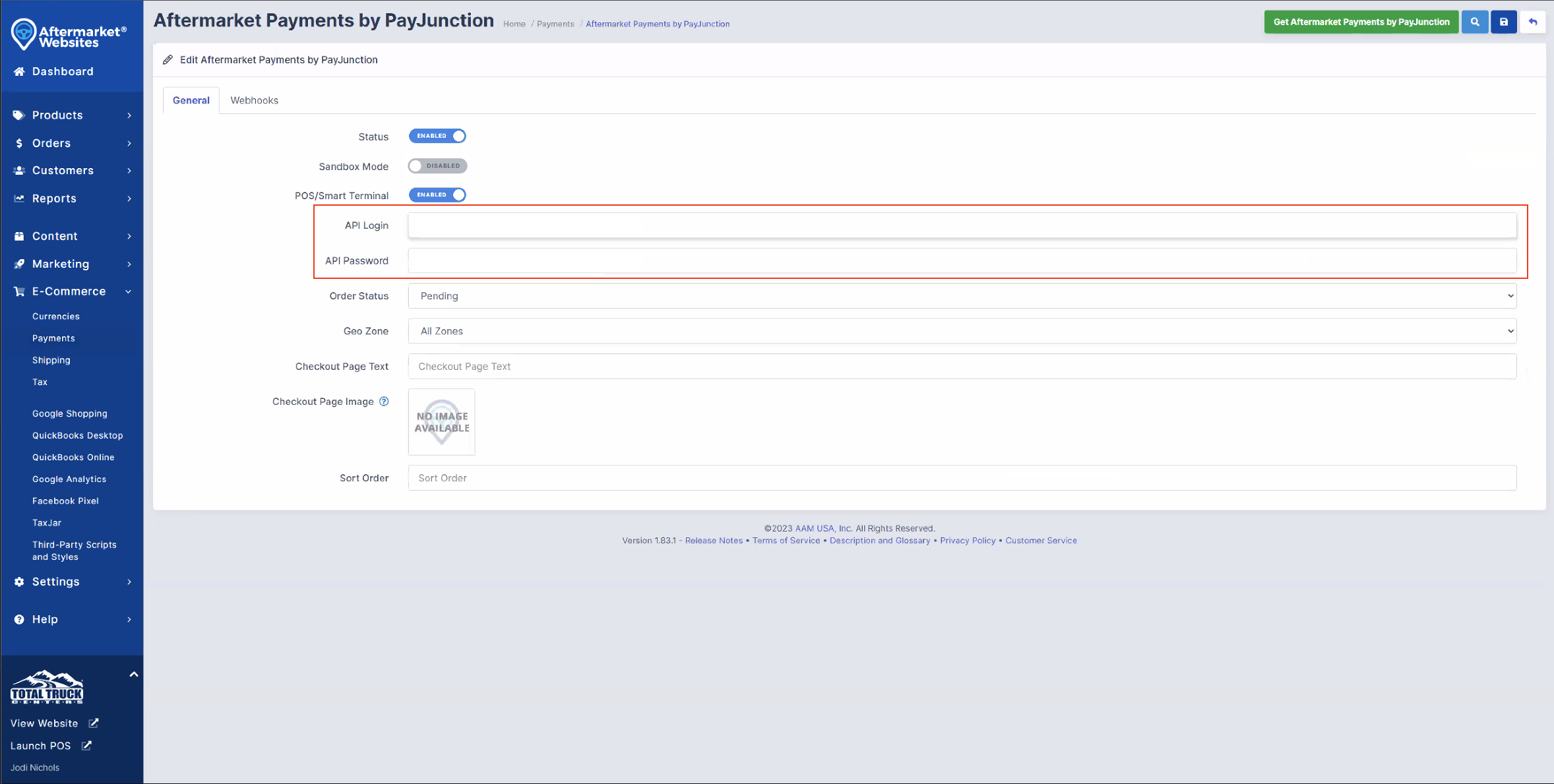Click Payments breadcrumb link
The image size is (1554, 784).
click(555, 24)
